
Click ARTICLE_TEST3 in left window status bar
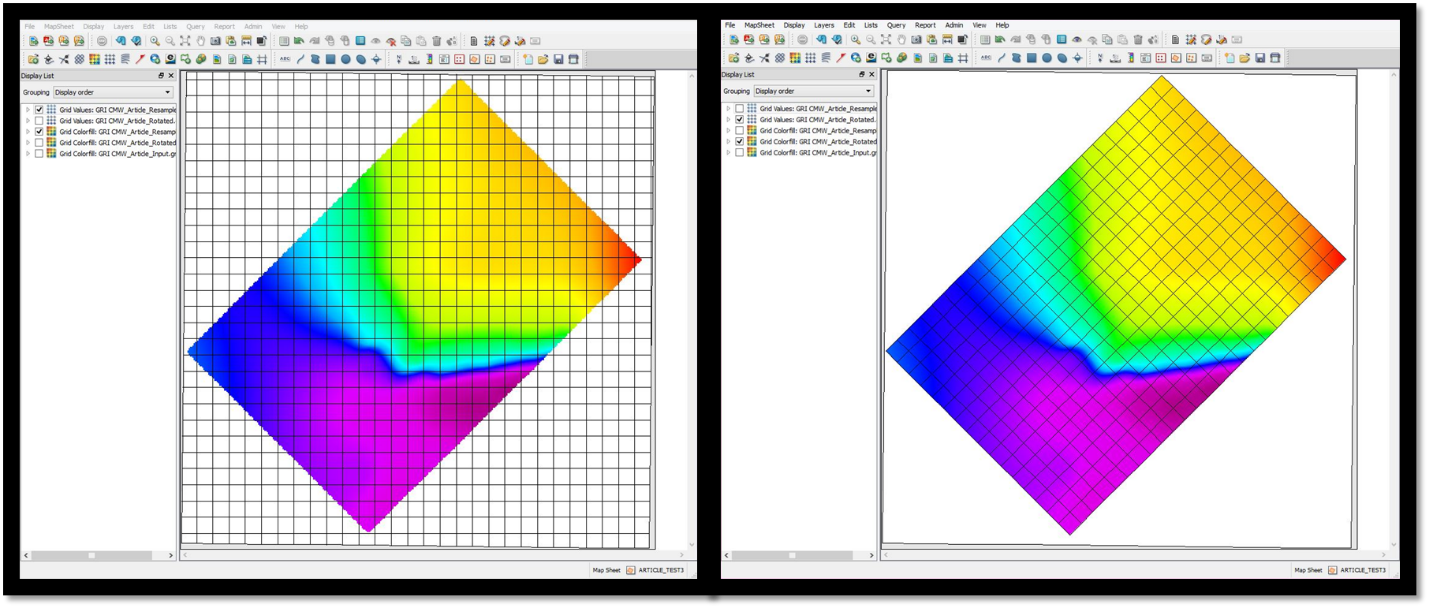pyautogui.click(x=661, y=570)
